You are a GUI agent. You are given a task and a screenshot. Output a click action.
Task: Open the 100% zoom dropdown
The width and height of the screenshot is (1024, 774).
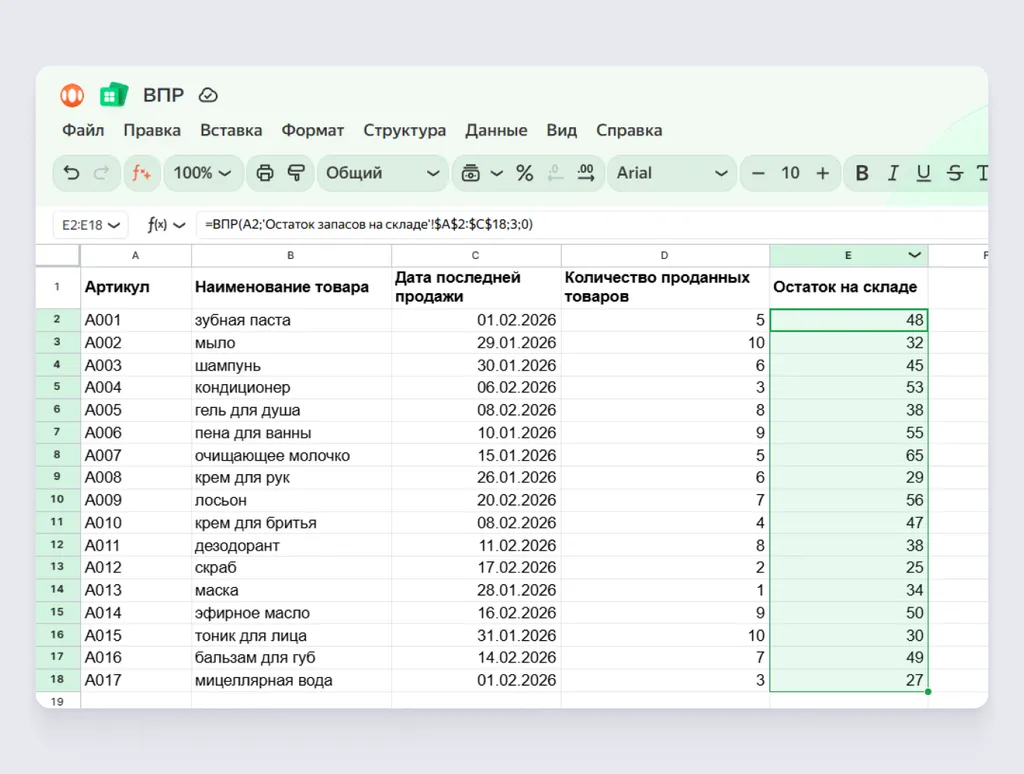point(202,173)
